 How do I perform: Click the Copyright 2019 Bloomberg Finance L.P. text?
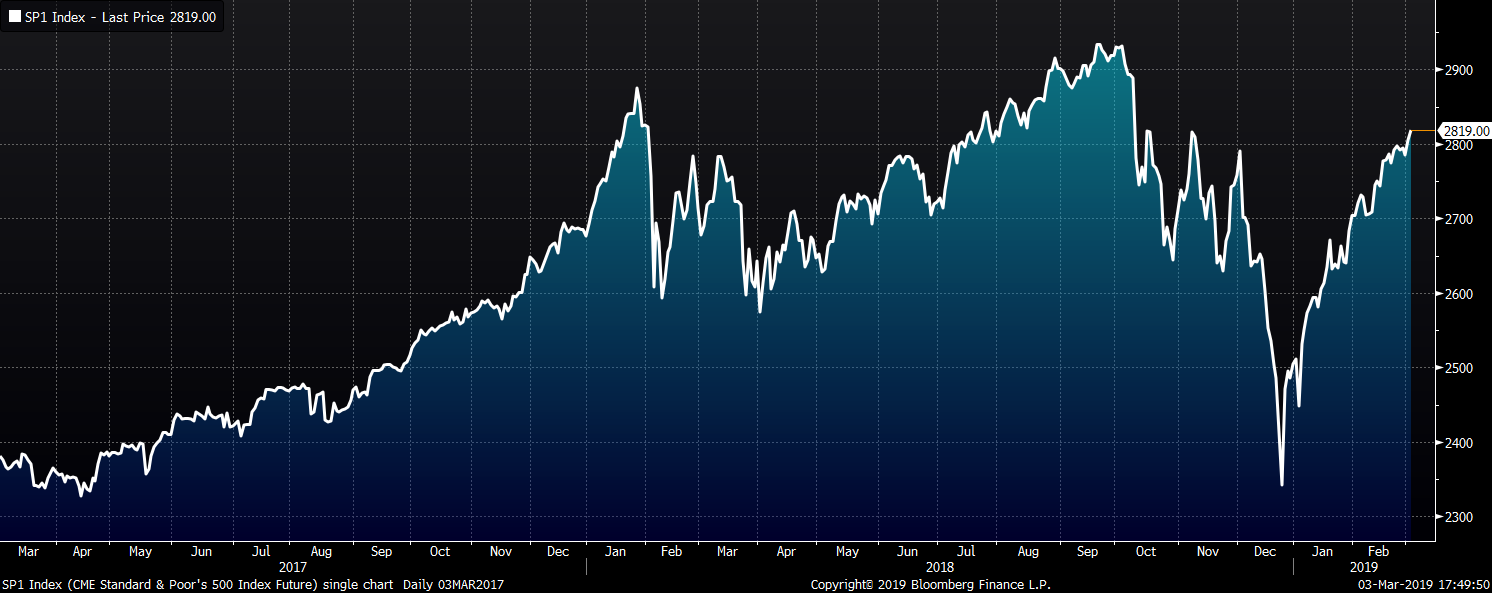coord(930,584)
